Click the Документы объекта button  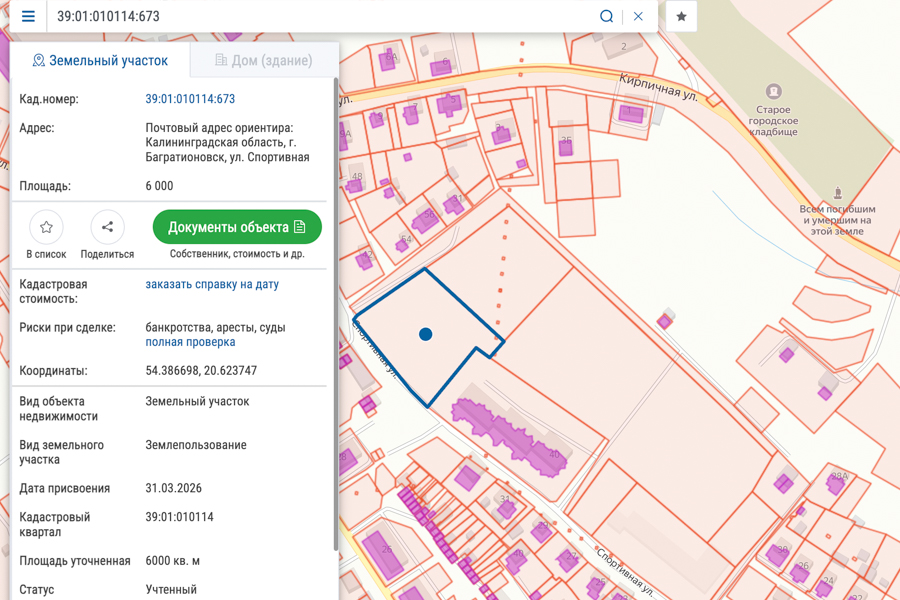pos(237,227)
